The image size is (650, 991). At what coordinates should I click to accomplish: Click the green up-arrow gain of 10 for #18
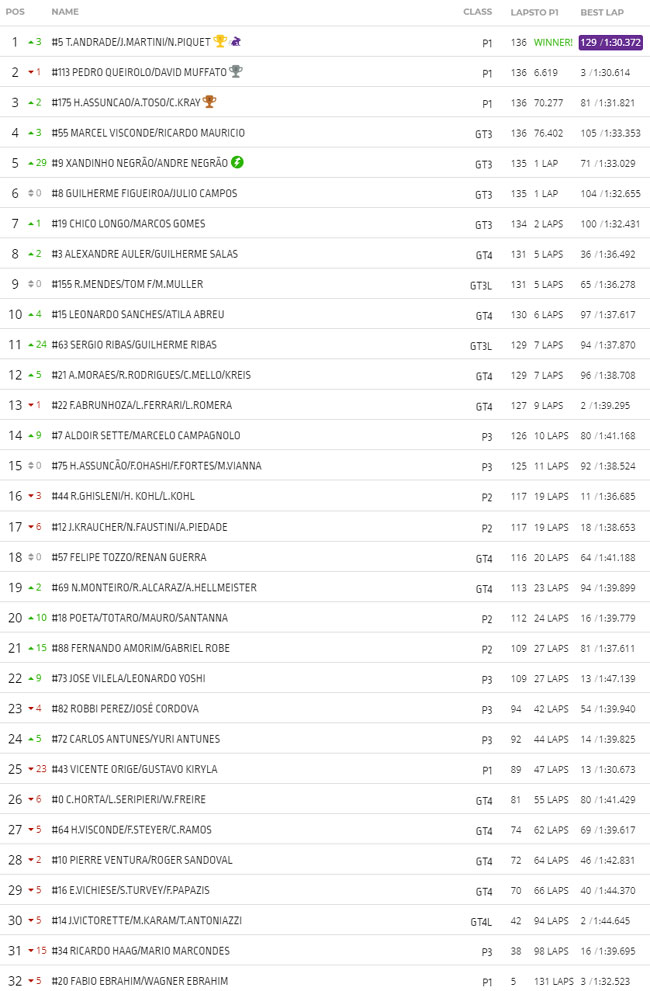click(x=37, y=617)
